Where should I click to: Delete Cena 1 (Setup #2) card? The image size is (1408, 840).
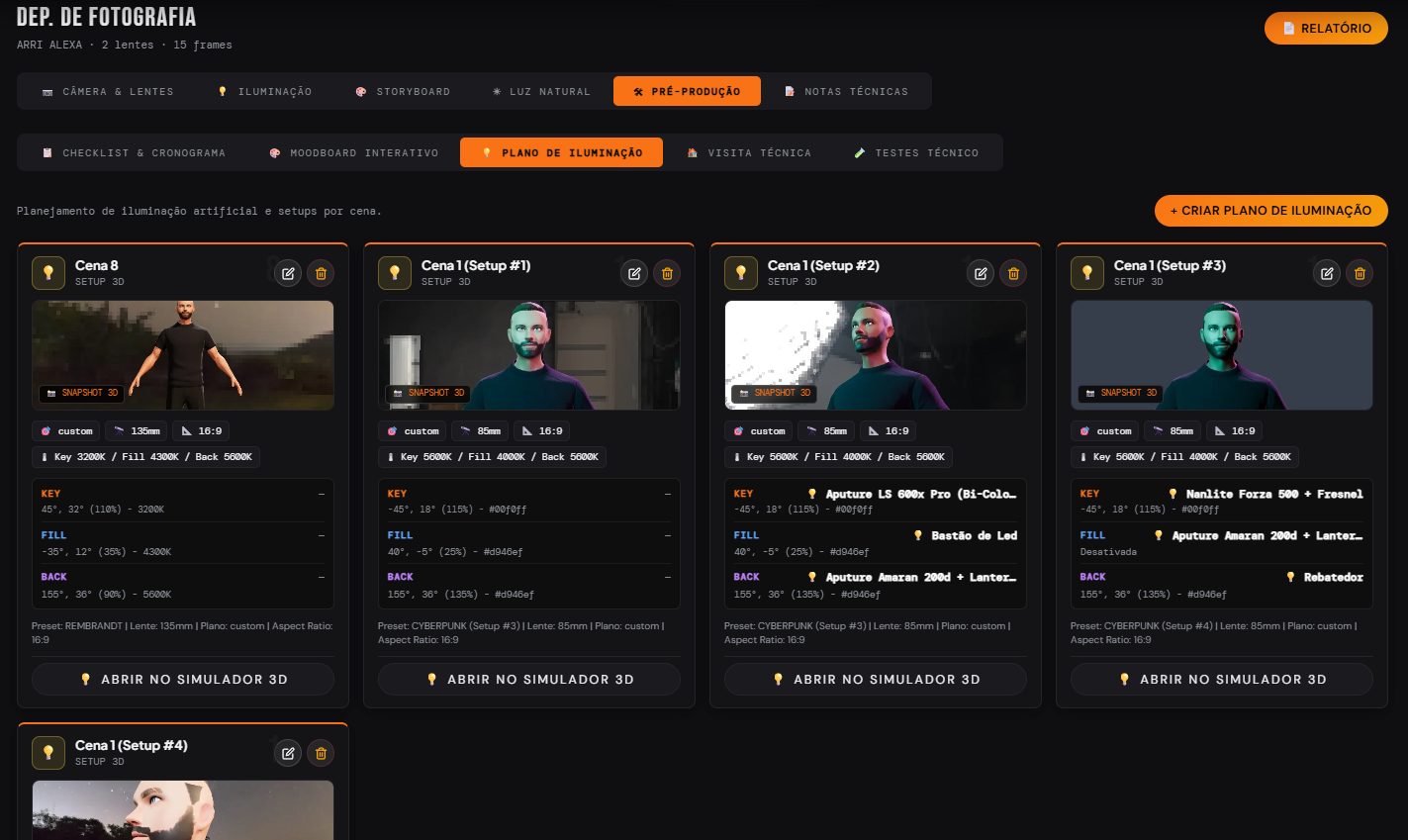pos(1013,273)
